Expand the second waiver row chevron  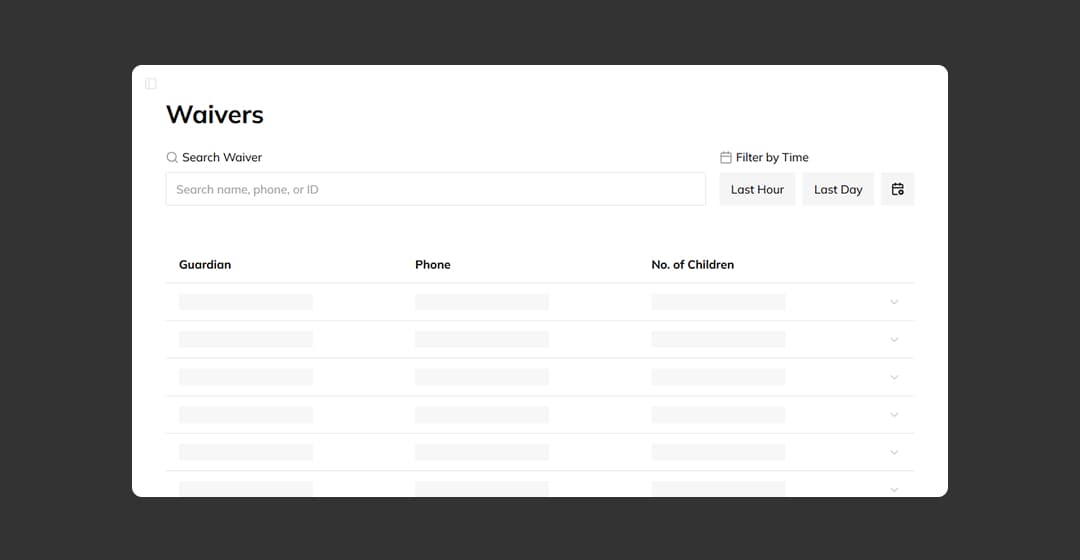894,340
